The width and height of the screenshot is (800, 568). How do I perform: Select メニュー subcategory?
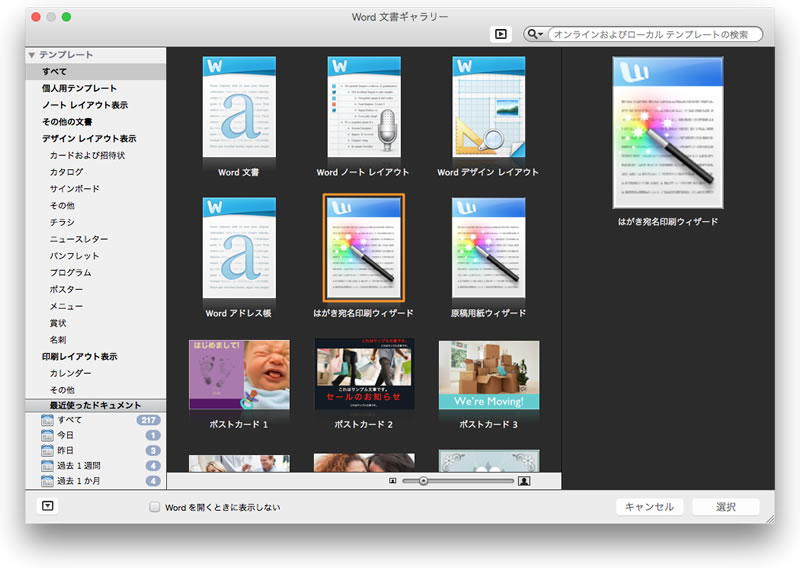[x=66, y=306]
